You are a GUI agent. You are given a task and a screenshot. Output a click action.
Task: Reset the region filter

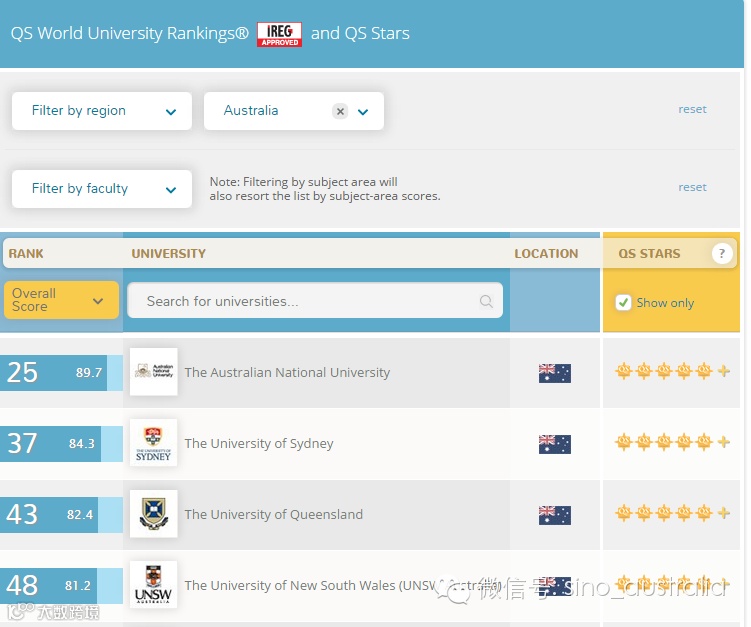tap(692, 109)
